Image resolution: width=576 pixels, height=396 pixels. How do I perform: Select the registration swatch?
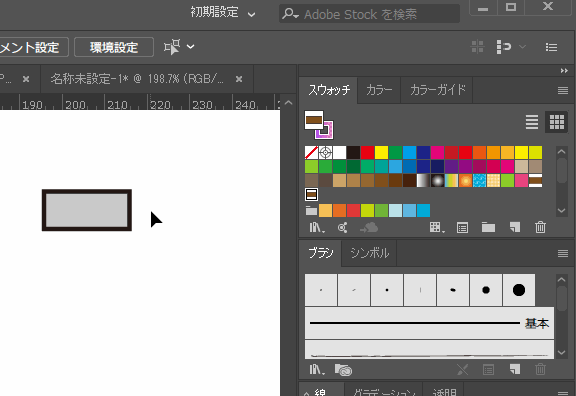point(325,152)
